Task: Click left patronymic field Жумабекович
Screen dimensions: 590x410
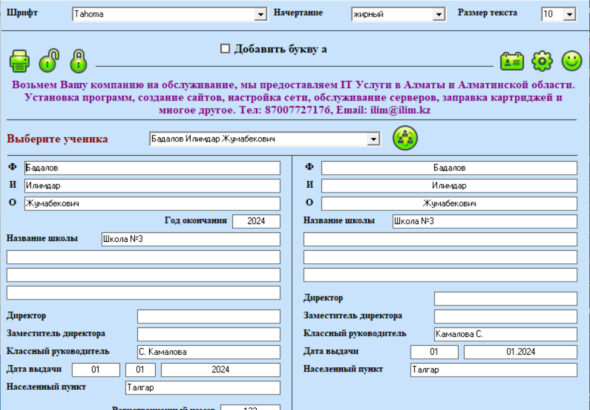Action: point(152,203)
